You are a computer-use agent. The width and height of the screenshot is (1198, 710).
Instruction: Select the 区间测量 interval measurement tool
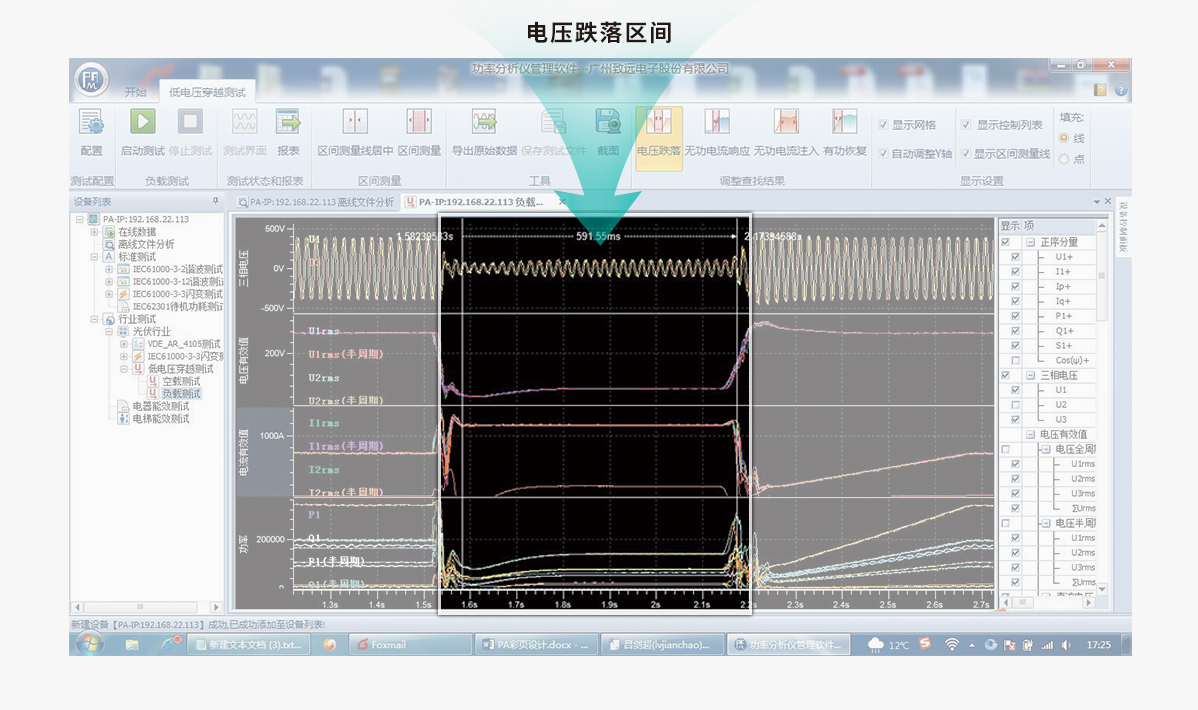[x=419, y=123]
